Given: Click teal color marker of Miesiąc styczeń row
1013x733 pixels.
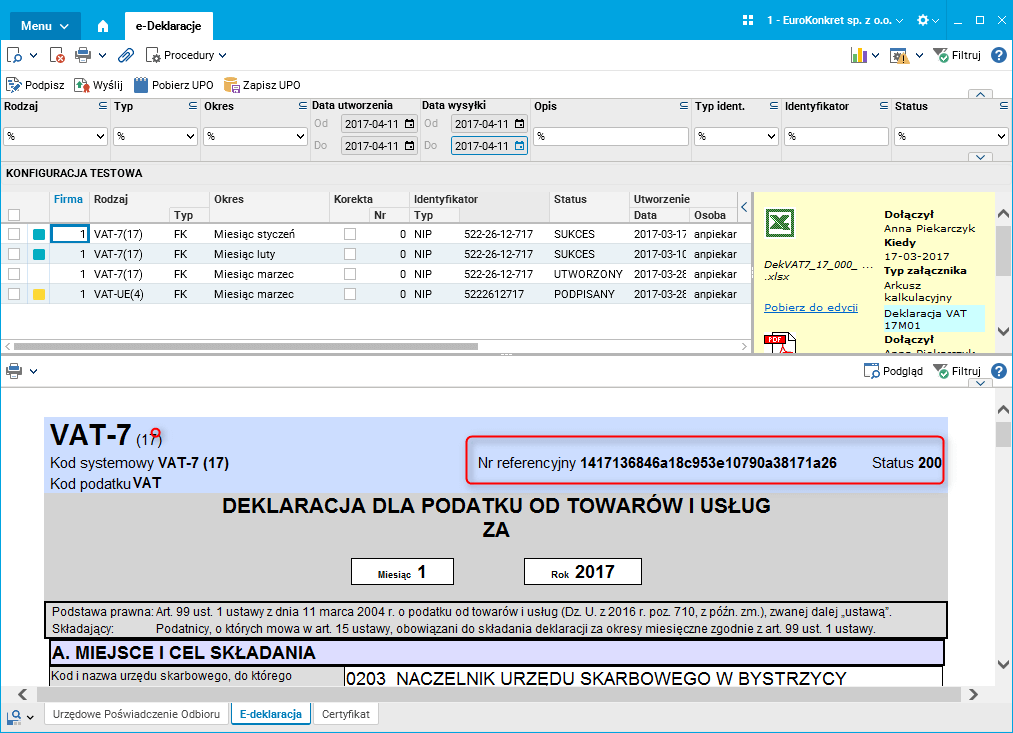Looking at the screenshot, I should 39,234.
